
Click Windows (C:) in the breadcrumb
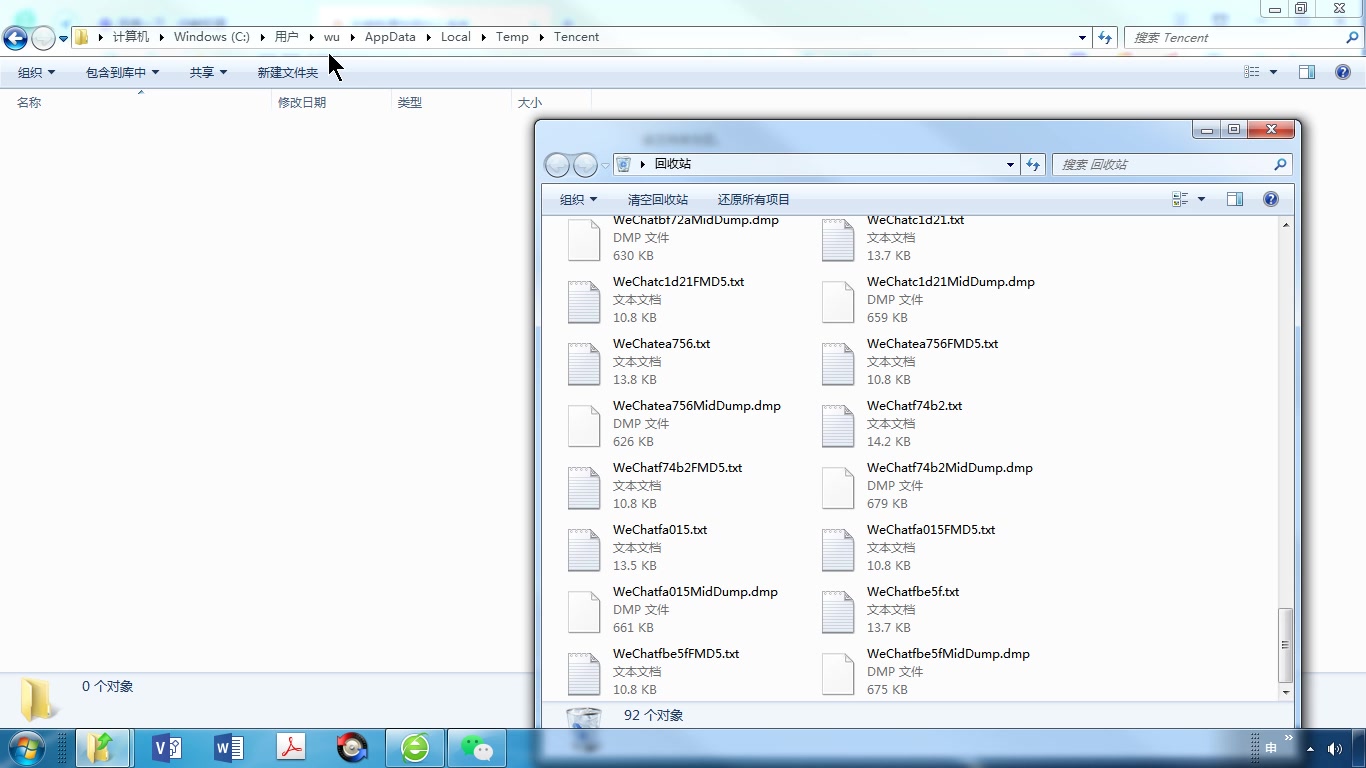212,37
